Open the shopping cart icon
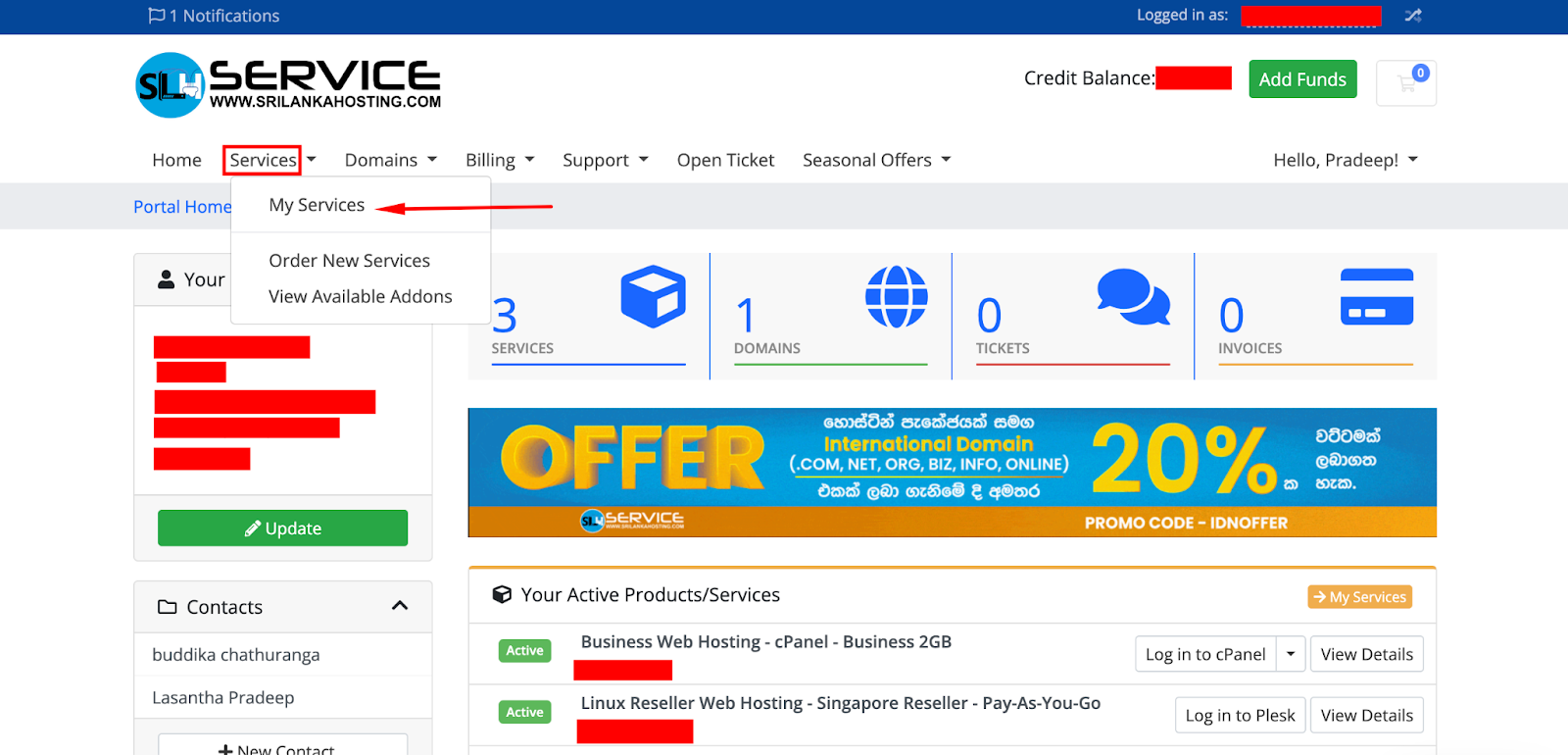 tap(1406, 83)
